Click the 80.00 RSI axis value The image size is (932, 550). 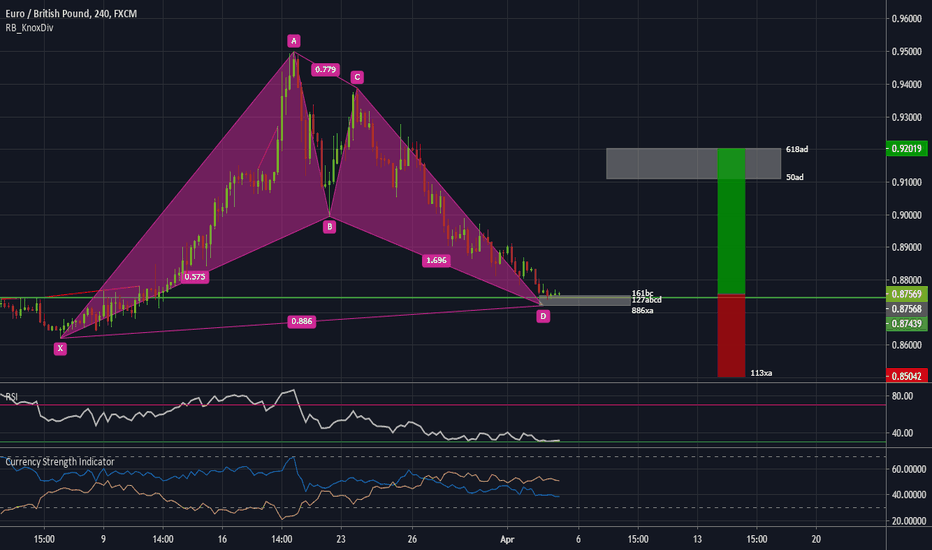point(902,396)
